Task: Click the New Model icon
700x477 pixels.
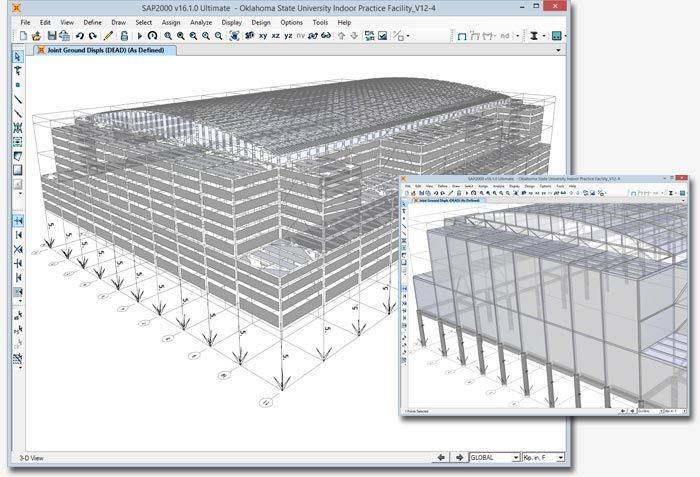Action: (x=23, y=36)
